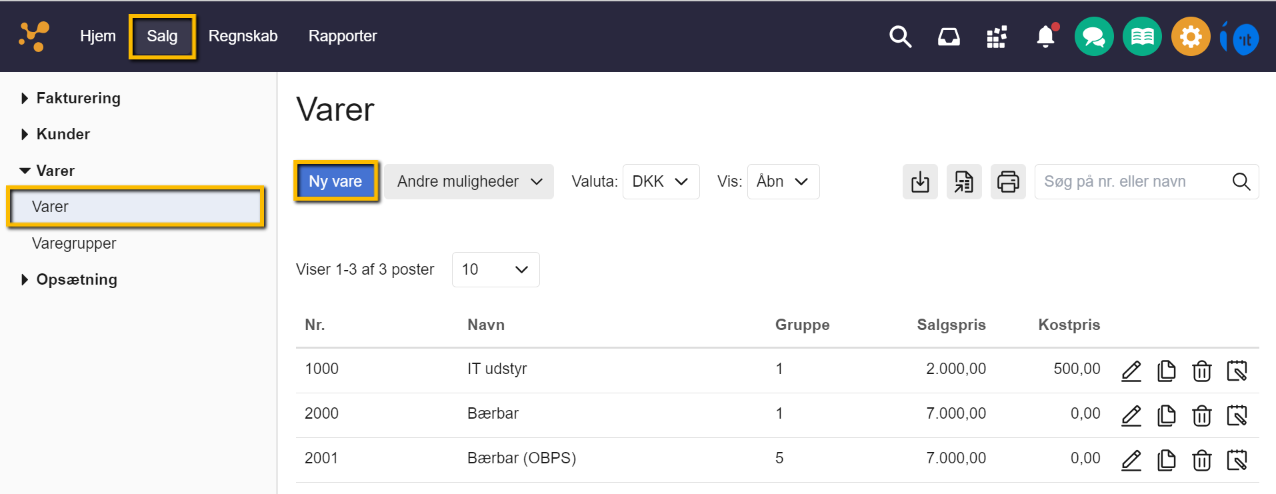This screenshot has height=494, width=1276.
Task: Open the green chat bubbles icon
Action: [1094, 37]
